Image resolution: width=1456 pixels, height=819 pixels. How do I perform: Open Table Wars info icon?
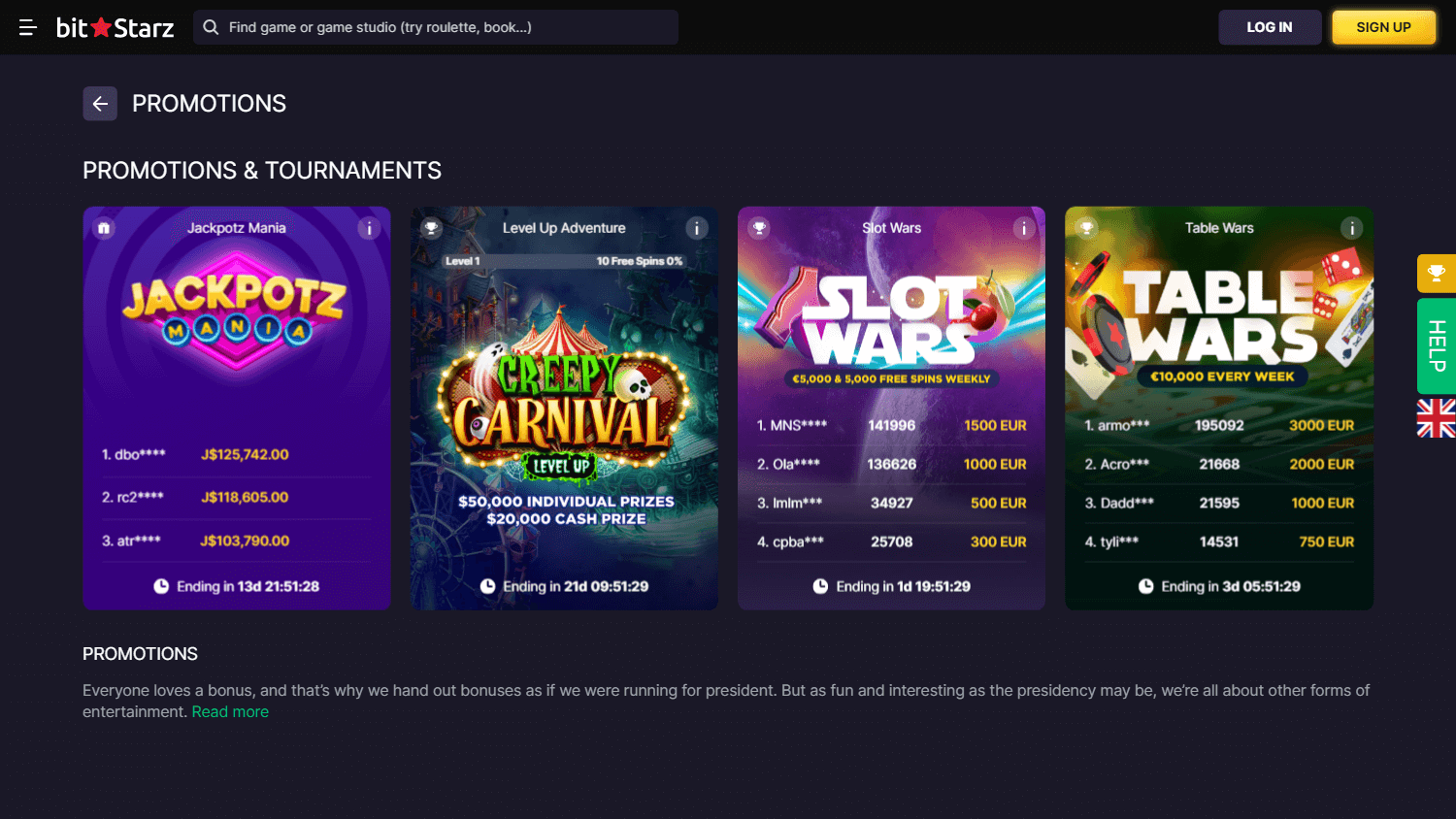pos(1351,228)
